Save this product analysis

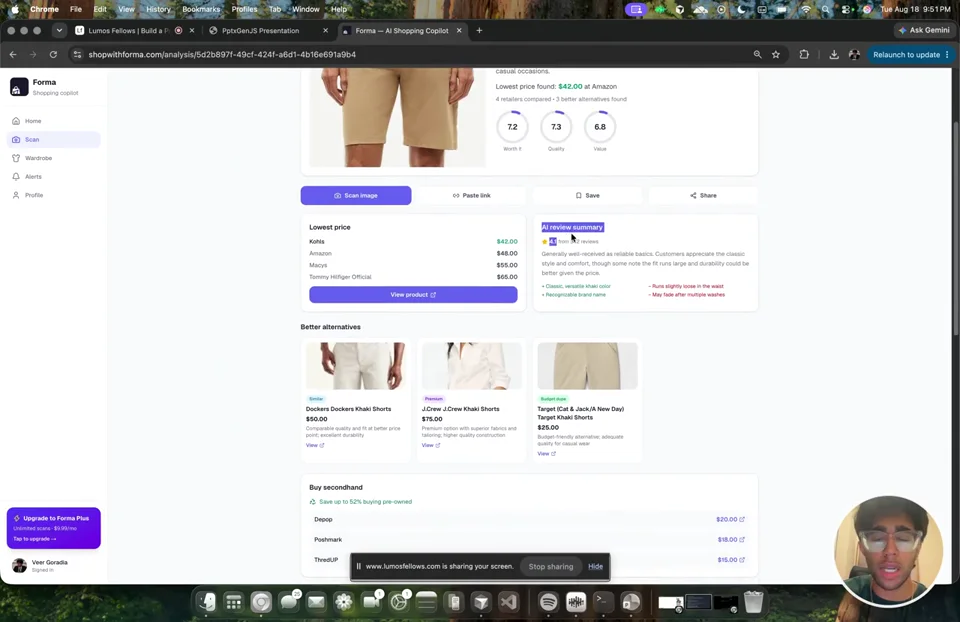coord(587,195)
